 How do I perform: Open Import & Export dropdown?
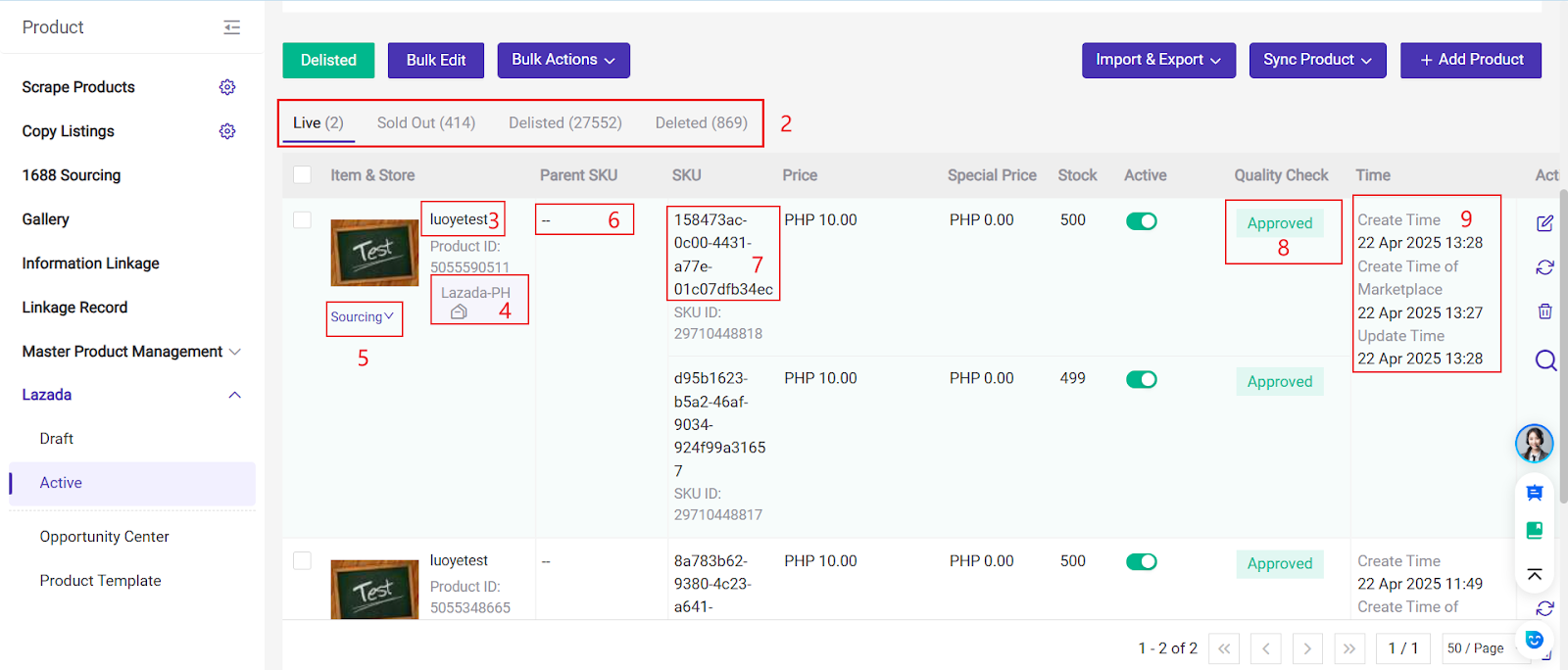pyautogui.click(x=1158, y=60)
